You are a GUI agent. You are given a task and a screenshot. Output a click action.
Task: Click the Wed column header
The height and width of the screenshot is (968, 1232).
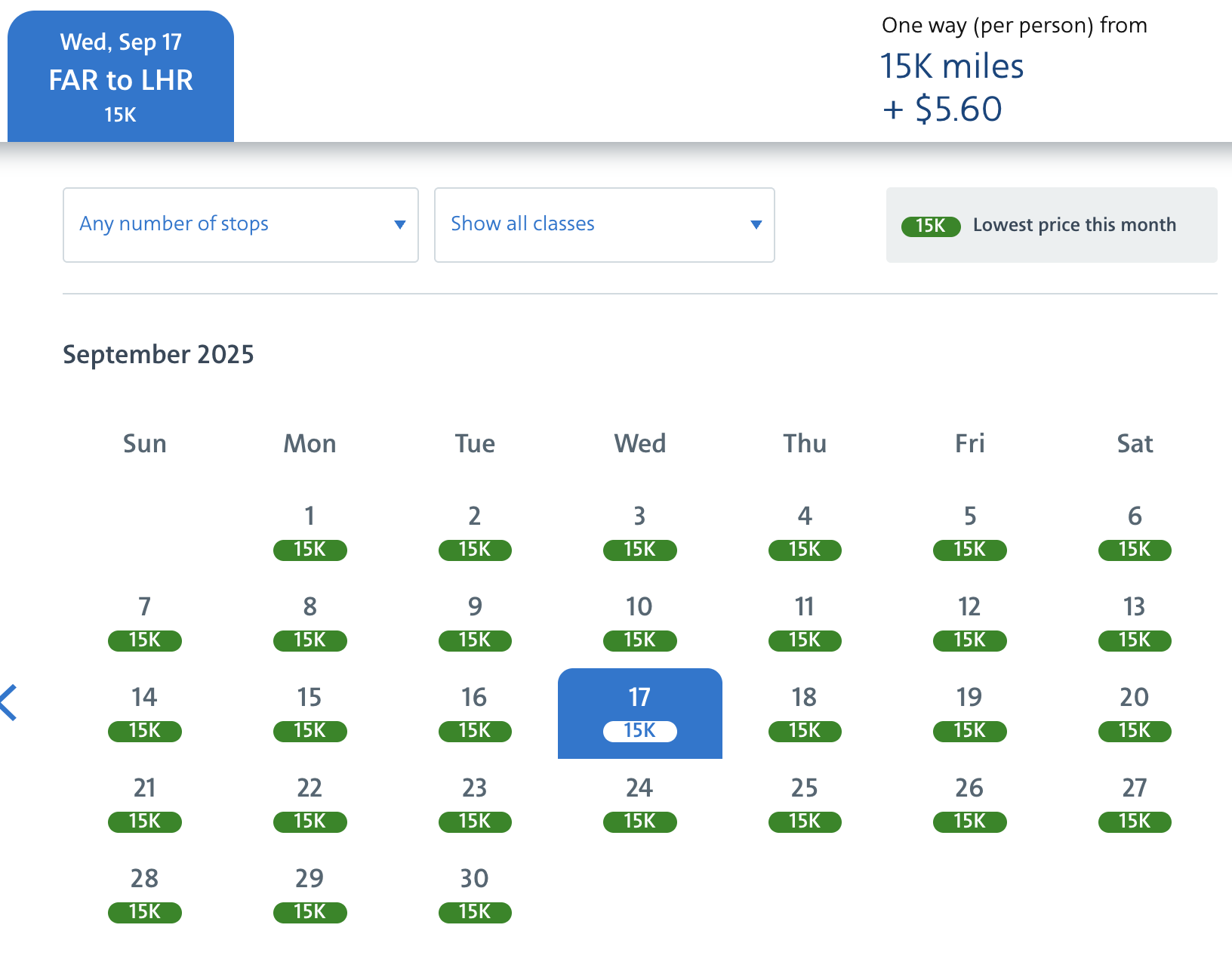click(640, 443)
